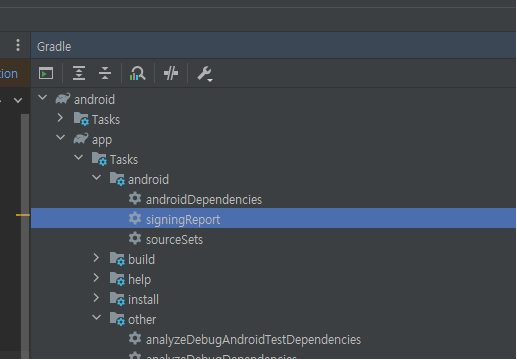The image size is (517, 360).
Task: Expand the build task group
Action: tap(96, 258)
